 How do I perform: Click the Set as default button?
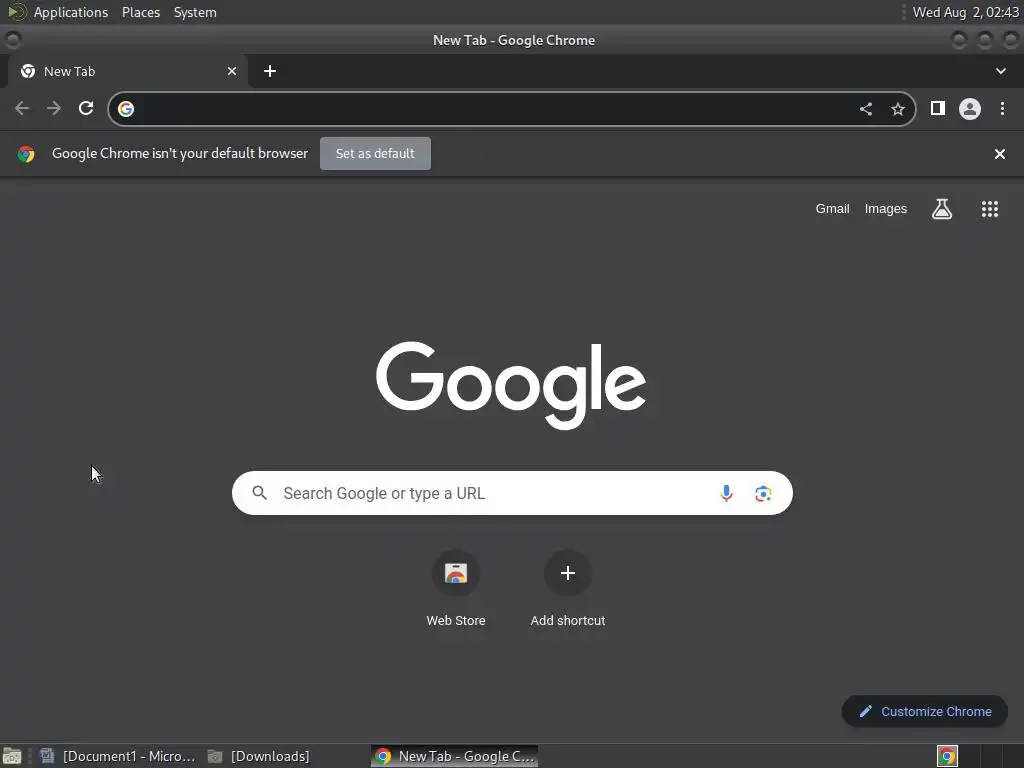375,153
